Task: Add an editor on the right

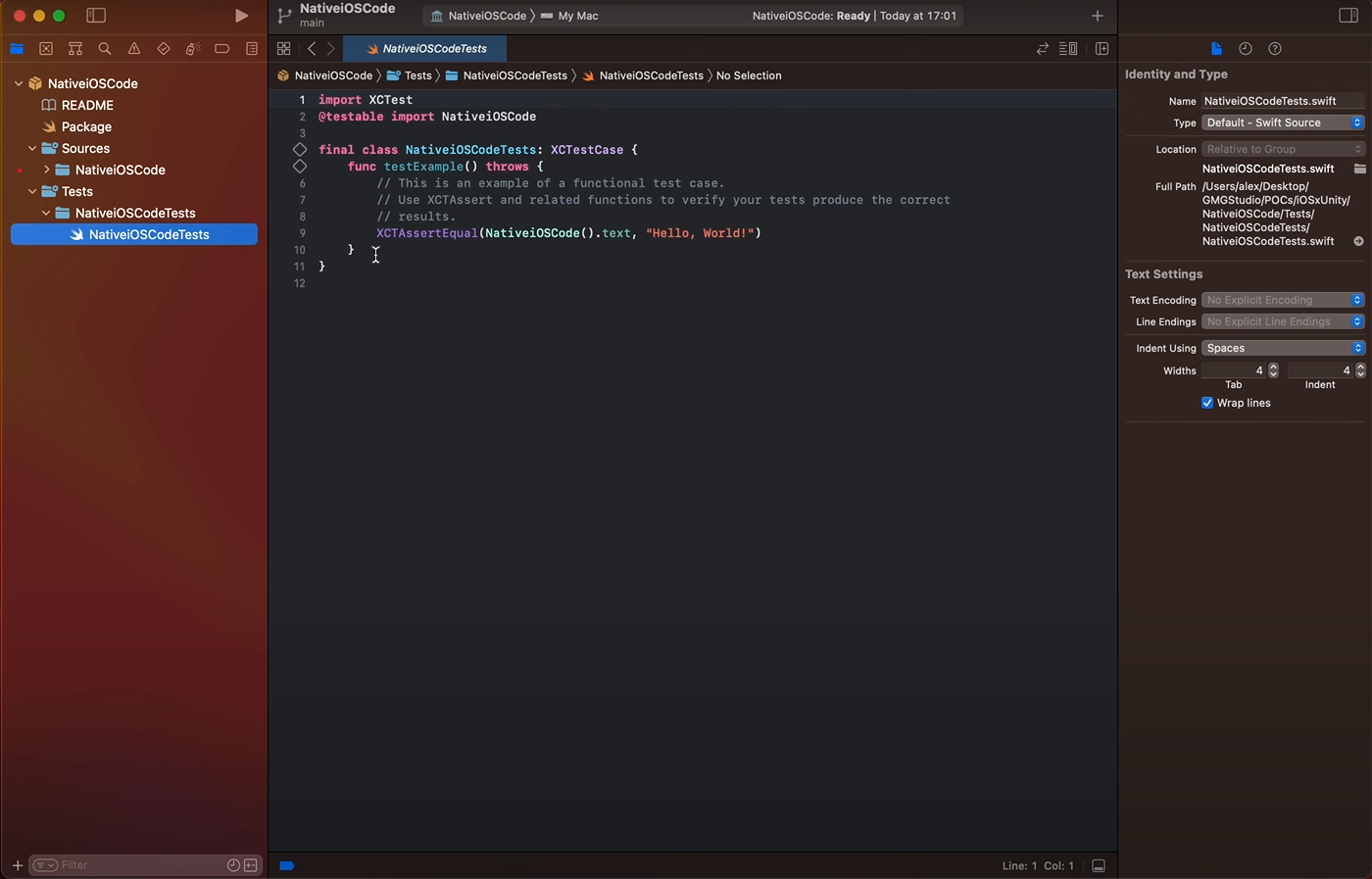Action: click(1102, 49)
